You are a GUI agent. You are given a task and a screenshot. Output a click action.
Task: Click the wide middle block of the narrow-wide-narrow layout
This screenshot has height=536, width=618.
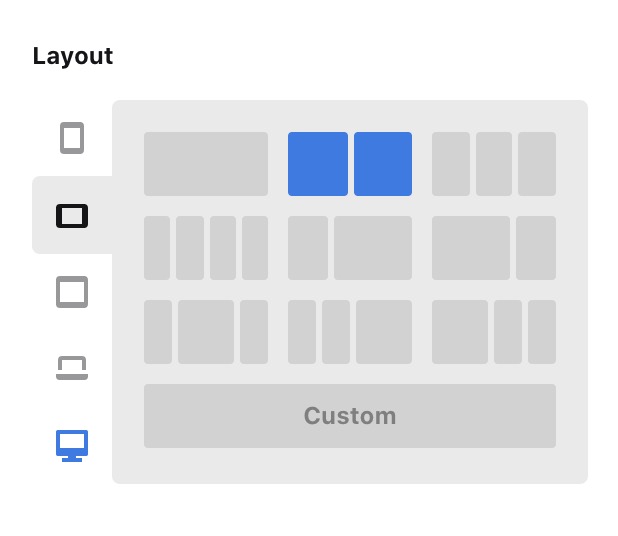click(206, 332)
